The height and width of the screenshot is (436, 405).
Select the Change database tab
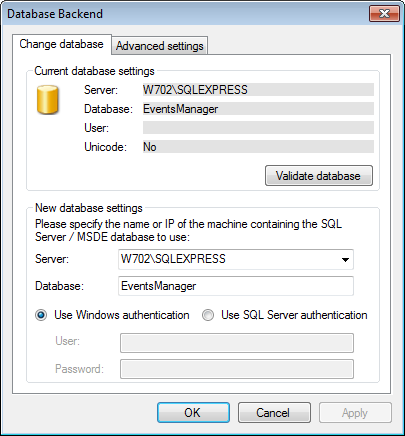click(x=62, y=44)
